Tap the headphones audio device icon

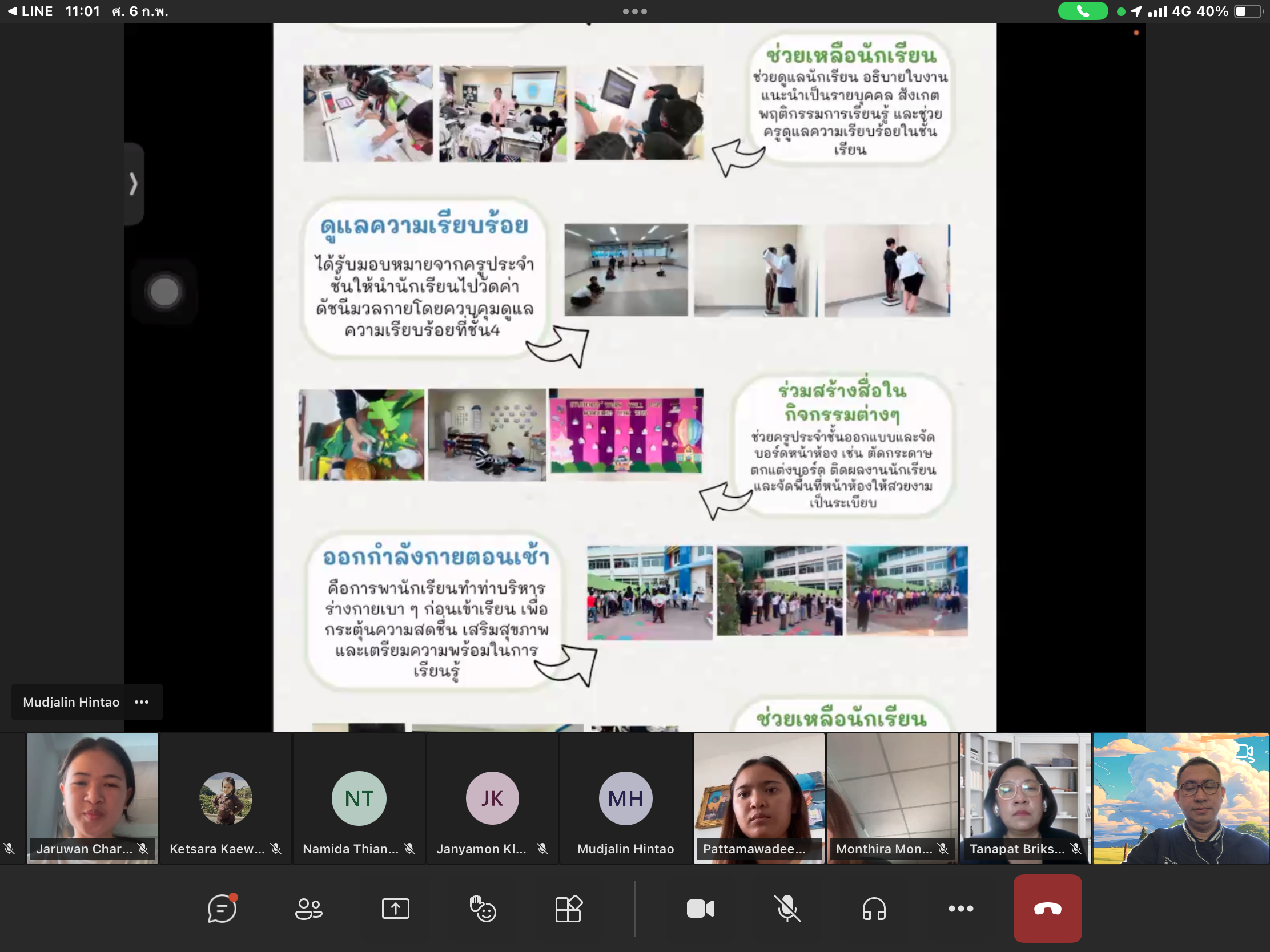(x=874, y=909)
